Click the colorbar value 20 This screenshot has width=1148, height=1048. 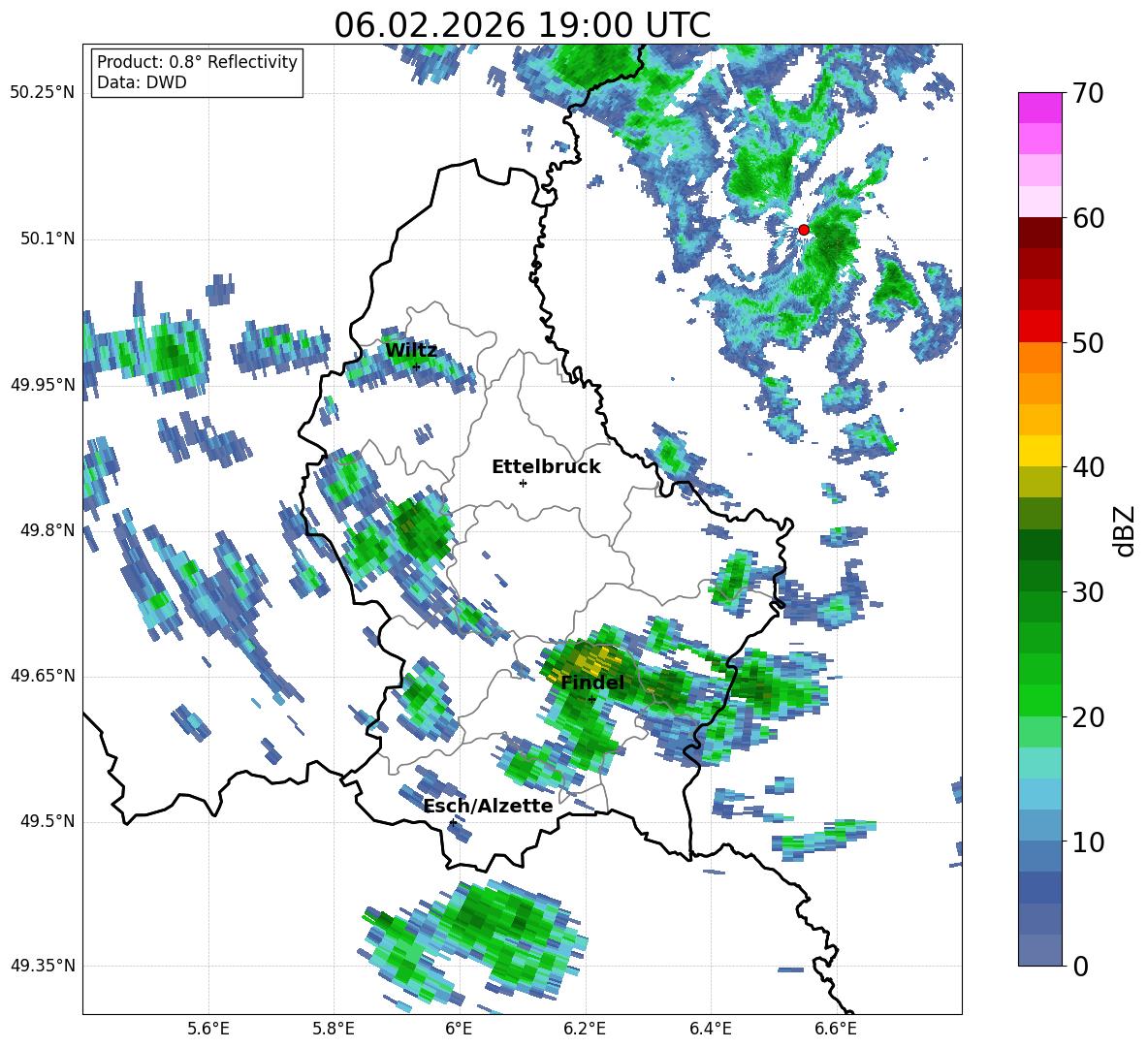1087,716
